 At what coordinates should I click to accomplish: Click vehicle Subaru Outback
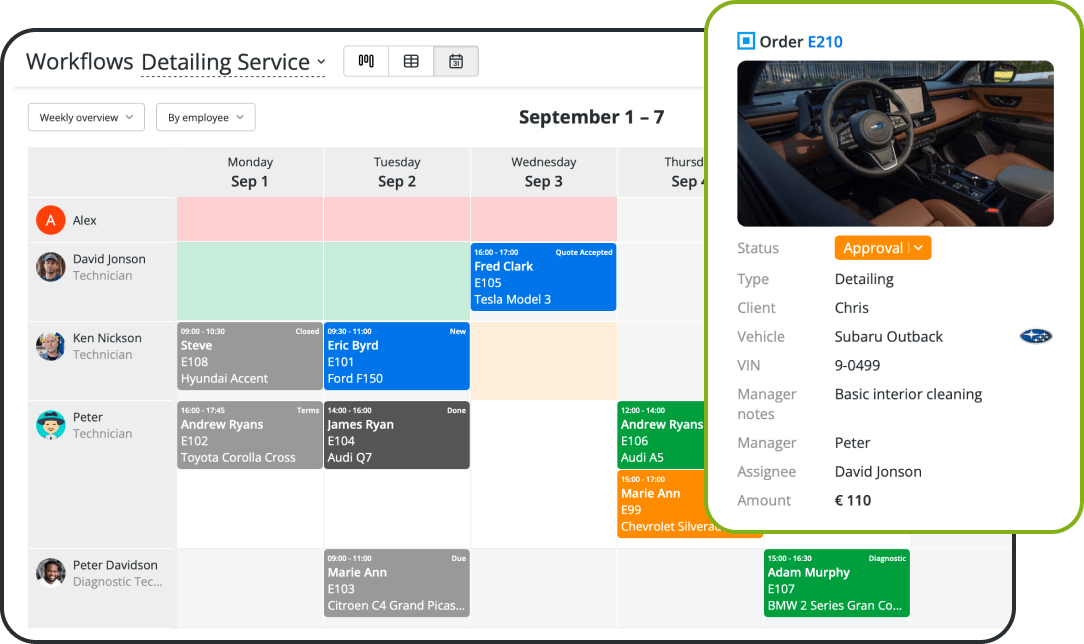pyautogui.click(x=888, y=337)
